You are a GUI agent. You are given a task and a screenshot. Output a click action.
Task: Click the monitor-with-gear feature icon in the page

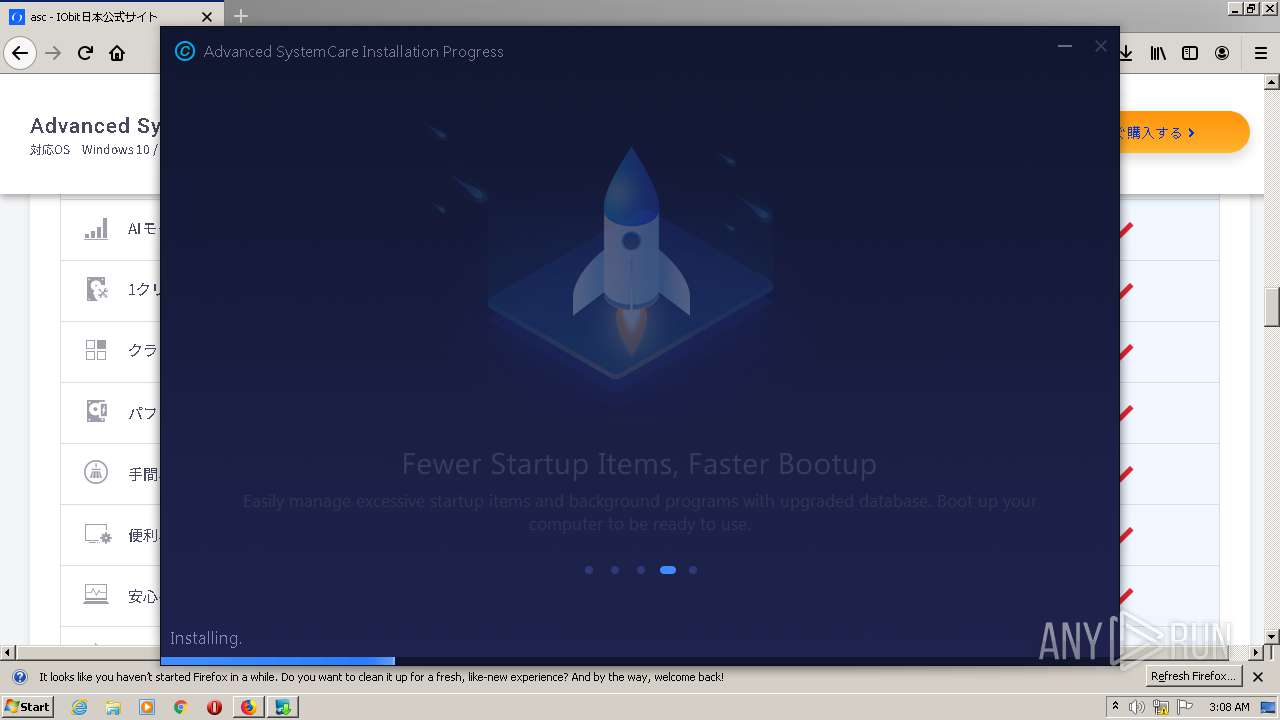click(x=97, y=533)
